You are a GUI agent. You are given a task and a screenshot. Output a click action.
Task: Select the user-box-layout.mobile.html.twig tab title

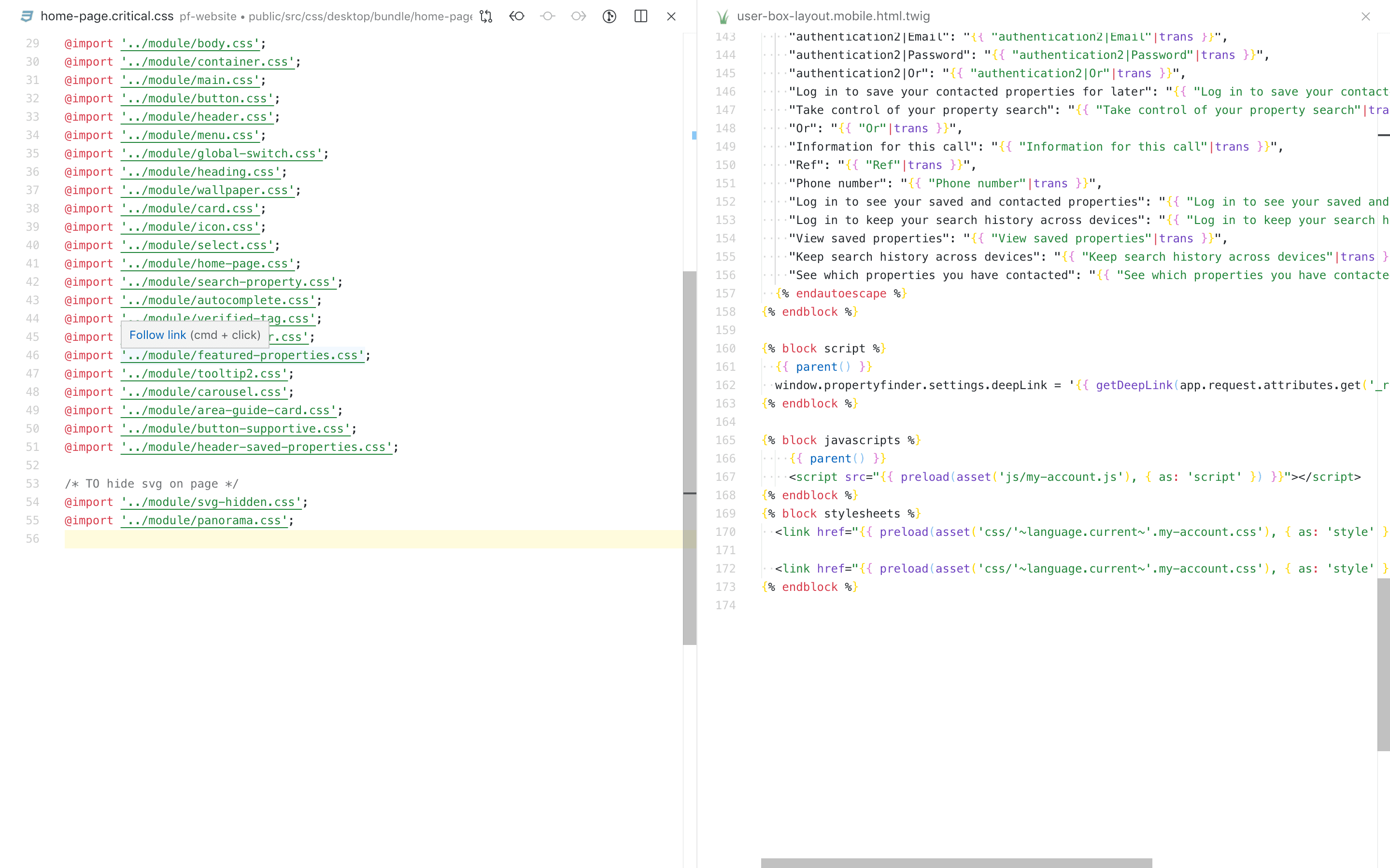(x=833, y=16)
